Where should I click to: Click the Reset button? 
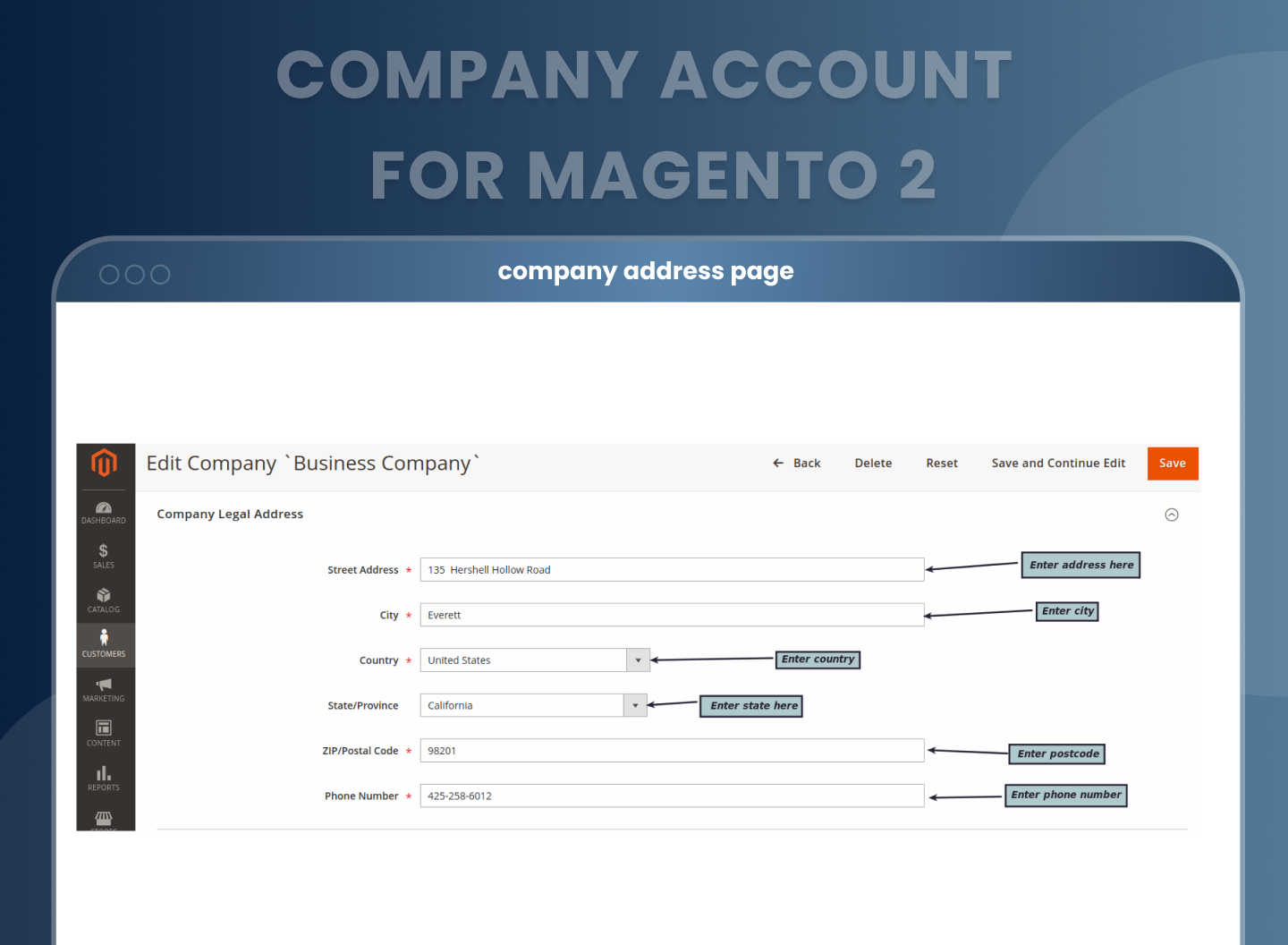tap(942, 464)
